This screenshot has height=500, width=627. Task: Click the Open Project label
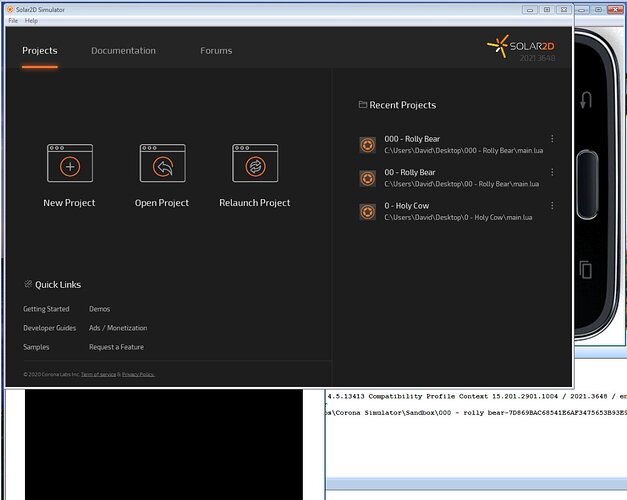click(x=162, y=203)
